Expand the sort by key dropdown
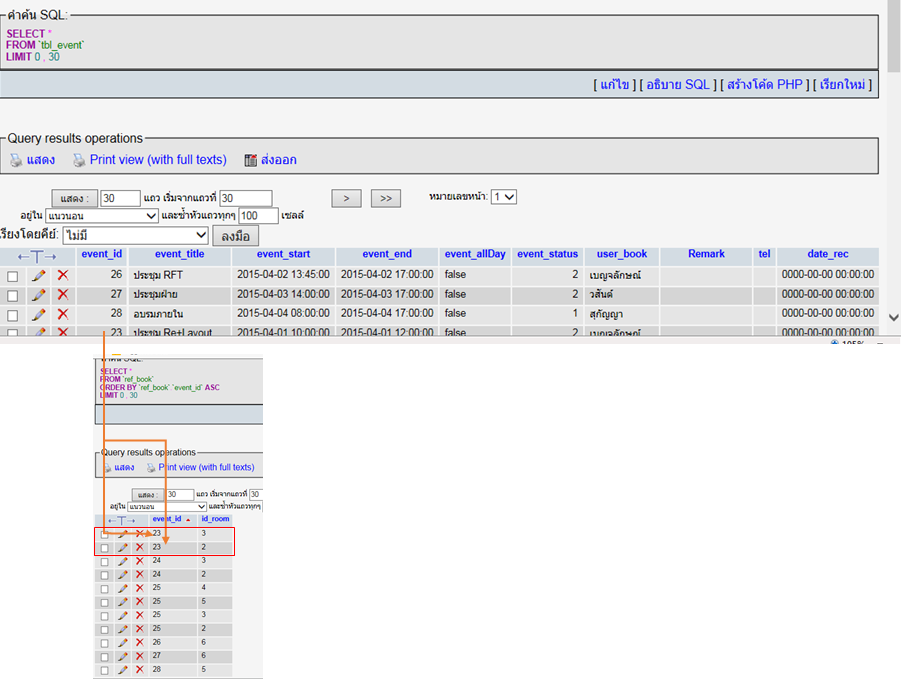This screenshot has width=901, height=679. [x=136, y=236]
